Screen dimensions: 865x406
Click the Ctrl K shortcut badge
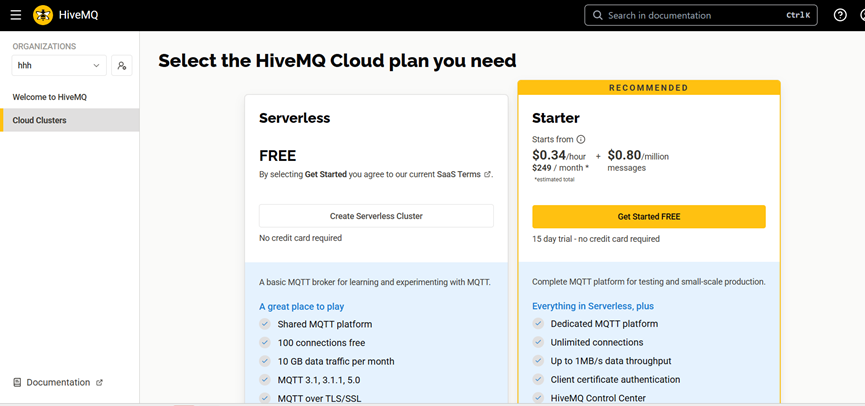coord(798,15)
